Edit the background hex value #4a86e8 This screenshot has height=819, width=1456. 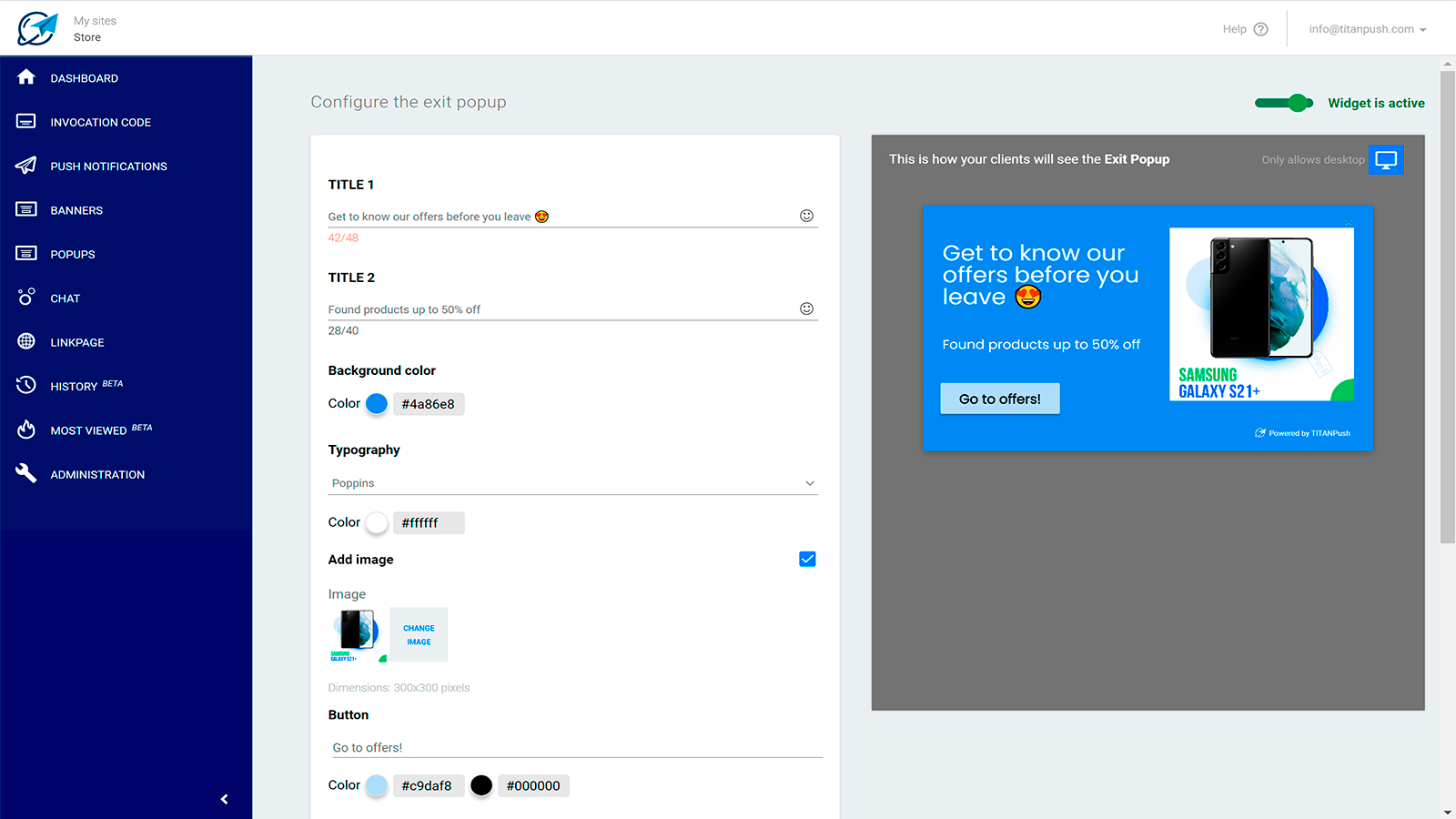pyautogui.click(x=429, y=404)
